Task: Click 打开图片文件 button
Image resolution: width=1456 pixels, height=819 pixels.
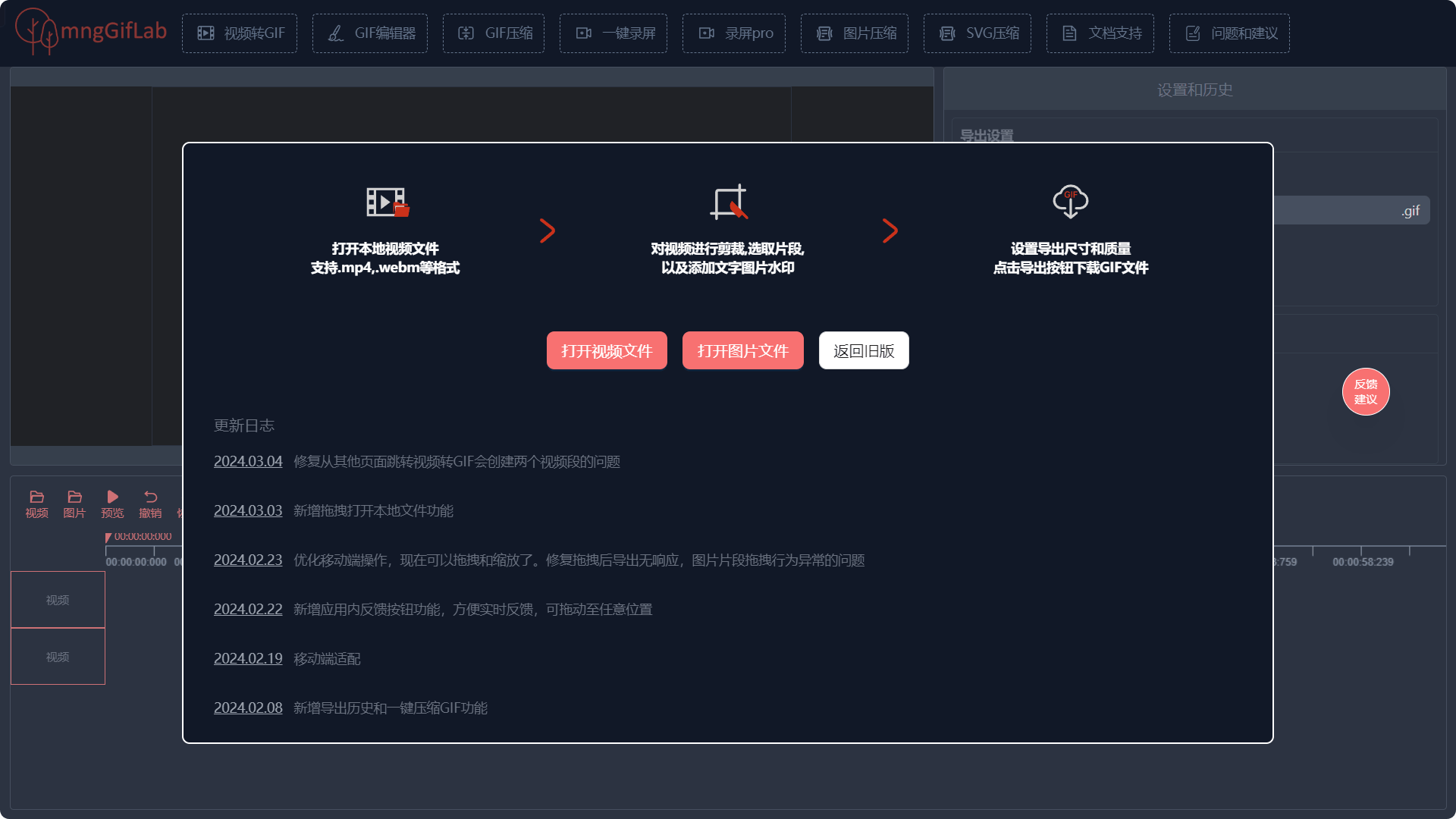Action: tap(743, 350)
